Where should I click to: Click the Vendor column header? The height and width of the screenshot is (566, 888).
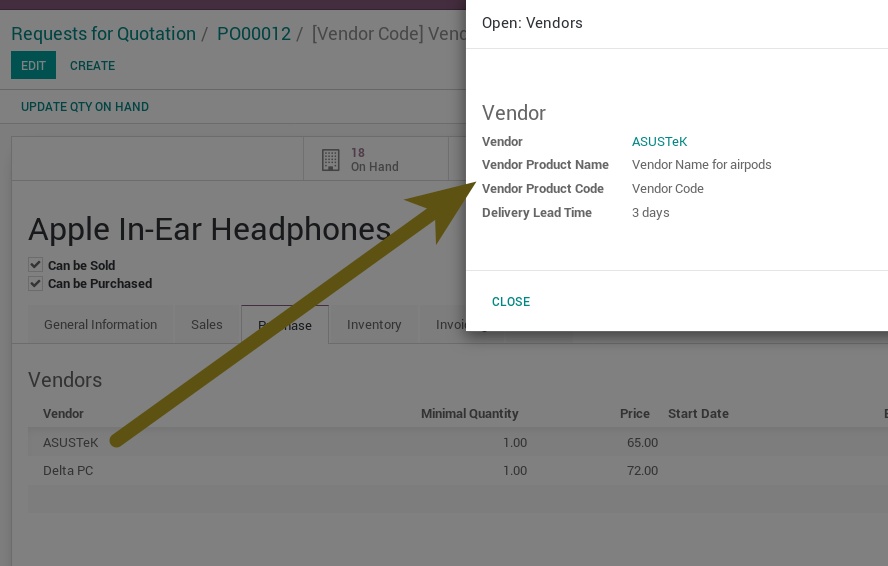point(63,414)
